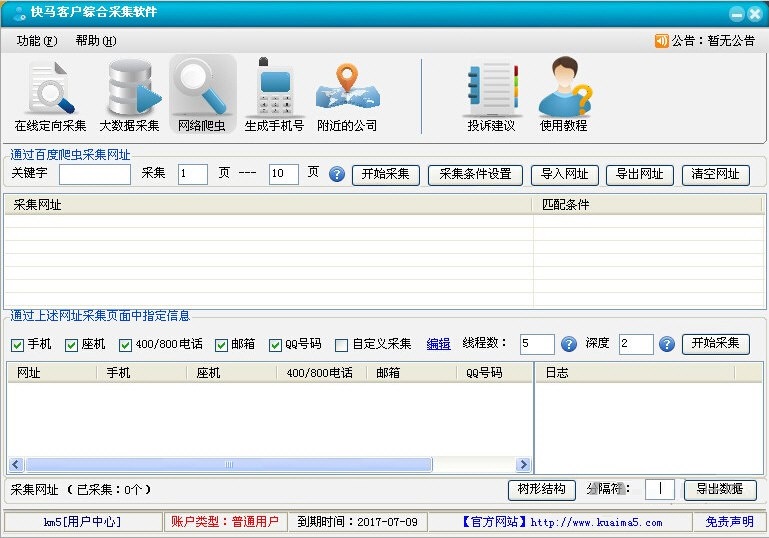The width and height of the screenshot is (769, 538).
Task: Click the 编辑 link
Action: click(x=438, y=344)
